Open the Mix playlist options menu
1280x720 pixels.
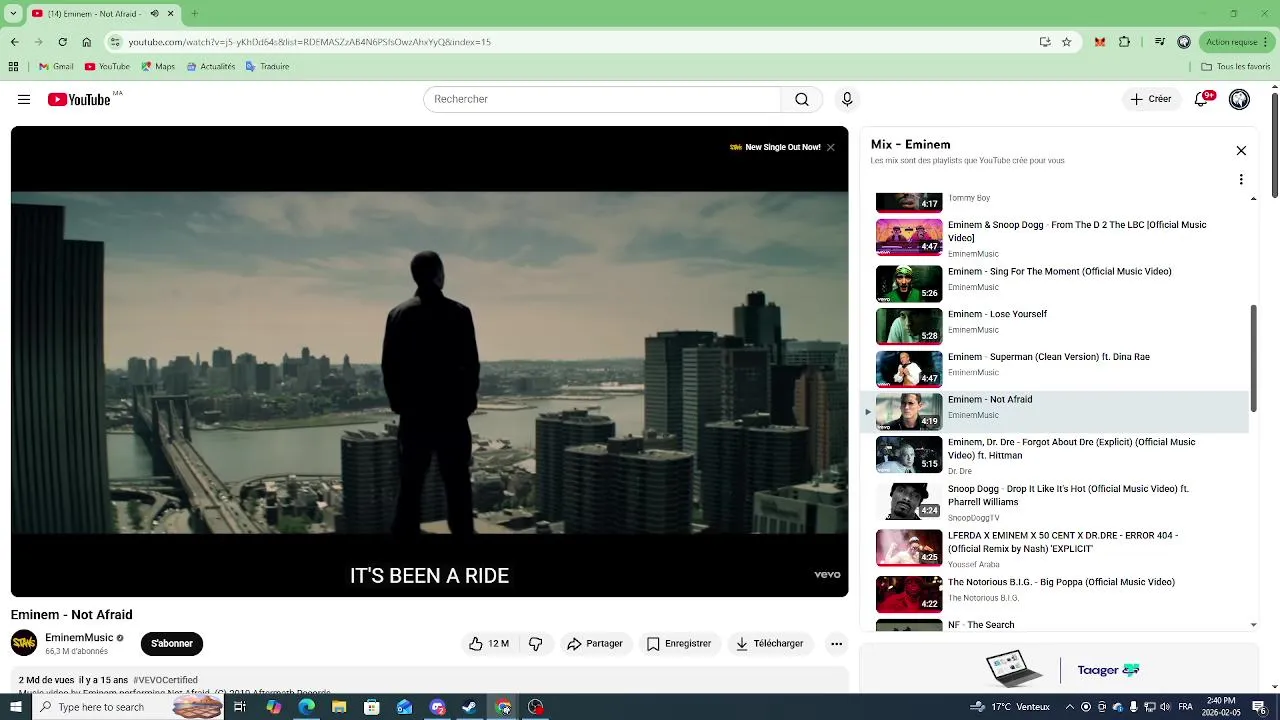click(x=1241, y=180)
